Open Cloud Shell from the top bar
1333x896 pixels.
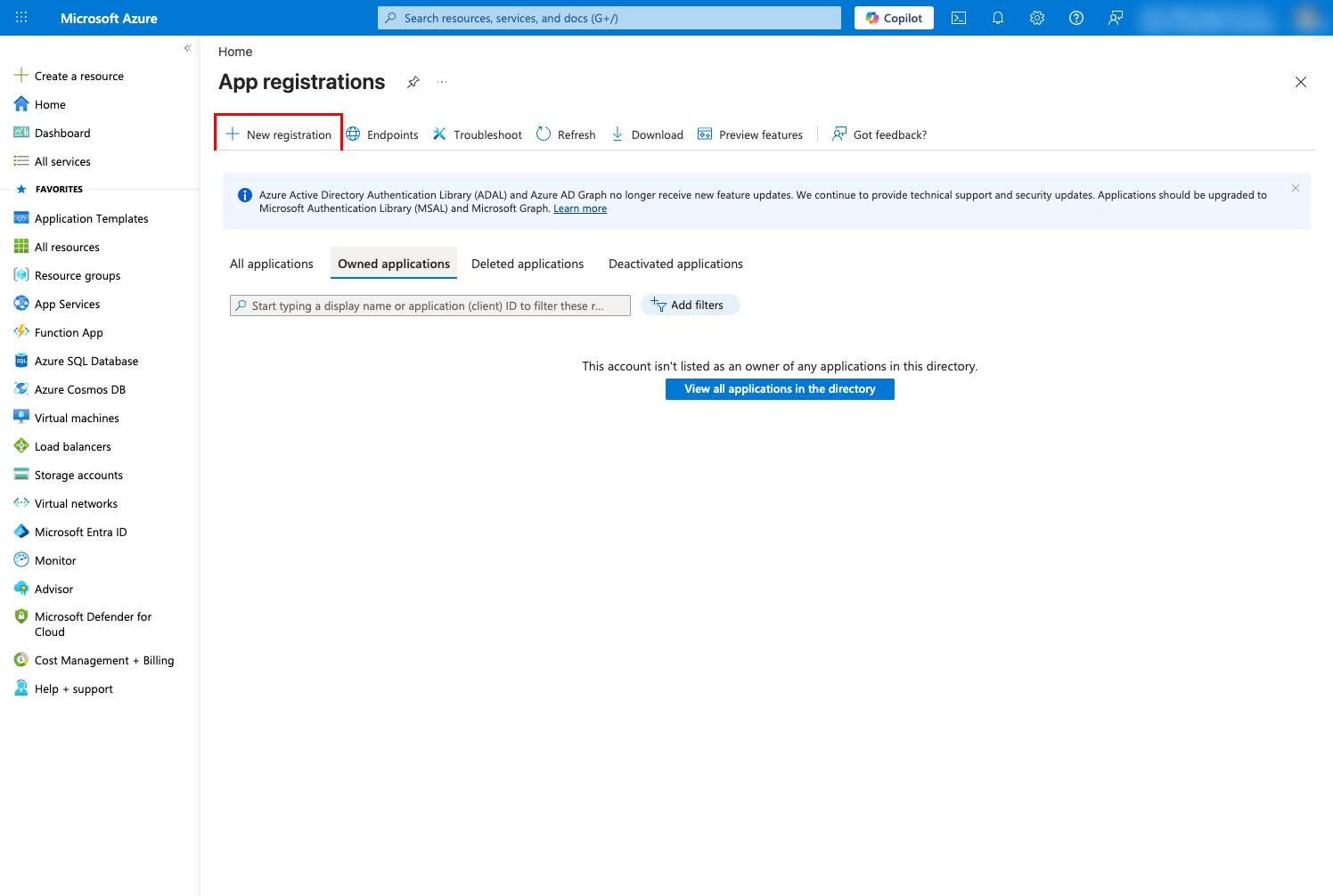(959, 18)
